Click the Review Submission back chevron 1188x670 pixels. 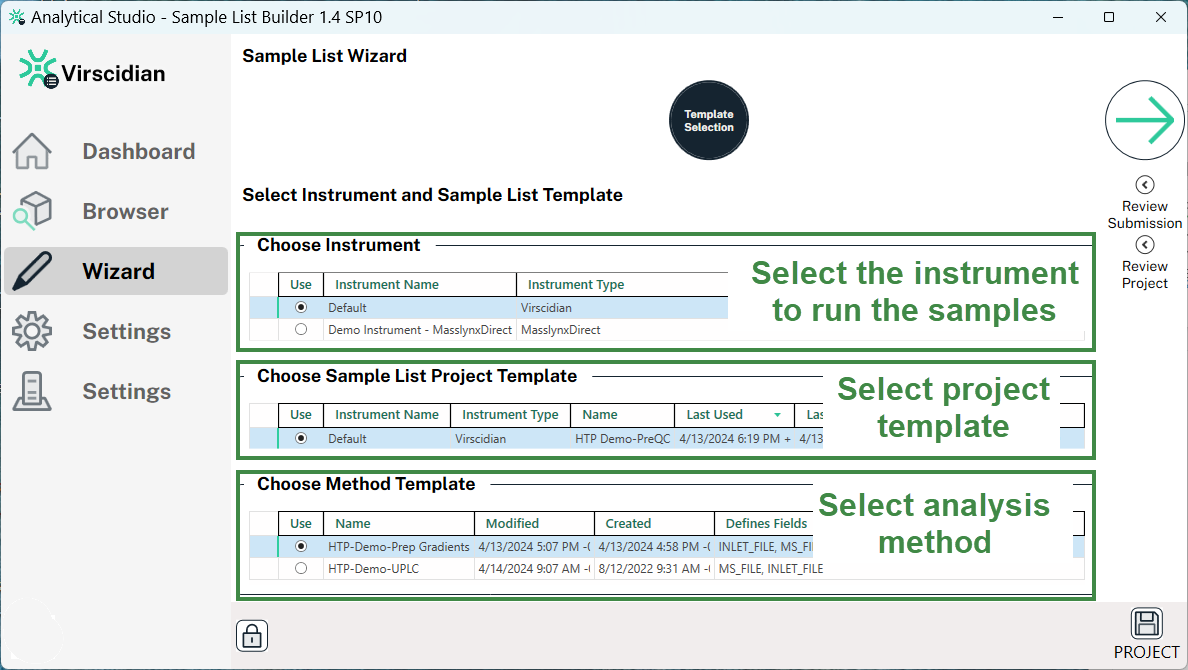[1145, 185]
